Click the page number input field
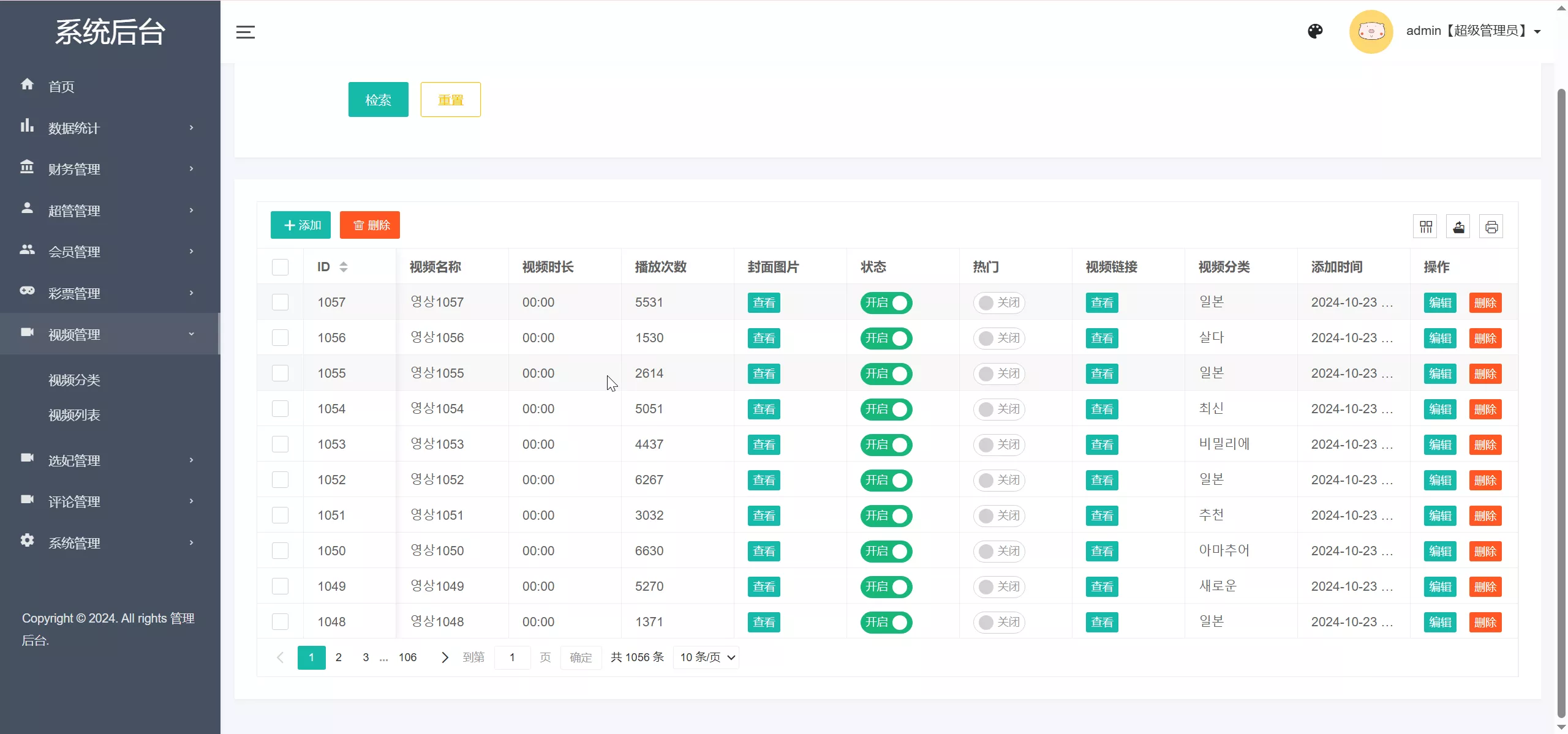This screenshot has width=1568, height=734. [512, 657]
